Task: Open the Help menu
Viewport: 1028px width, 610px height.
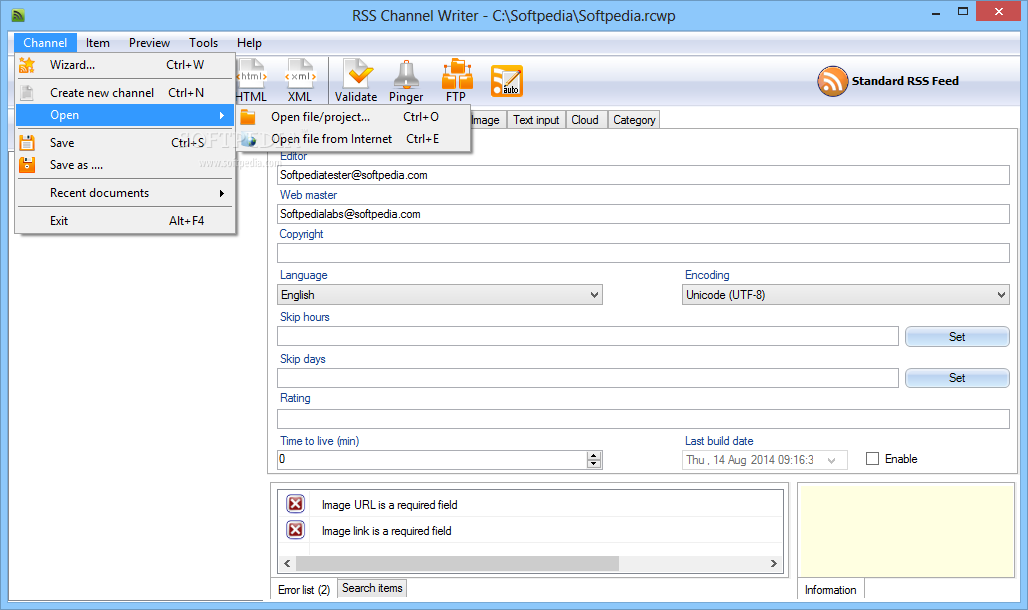Action: [249, 43]
